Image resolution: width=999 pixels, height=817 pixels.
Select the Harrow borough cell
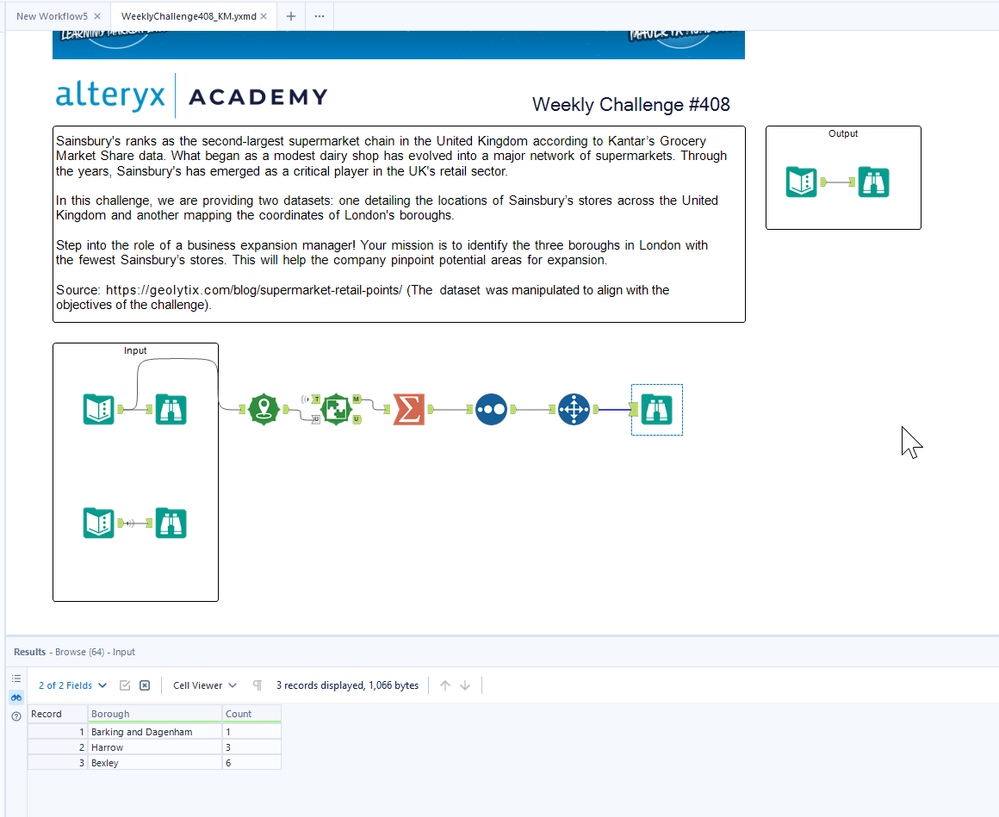tap(155, 747)
